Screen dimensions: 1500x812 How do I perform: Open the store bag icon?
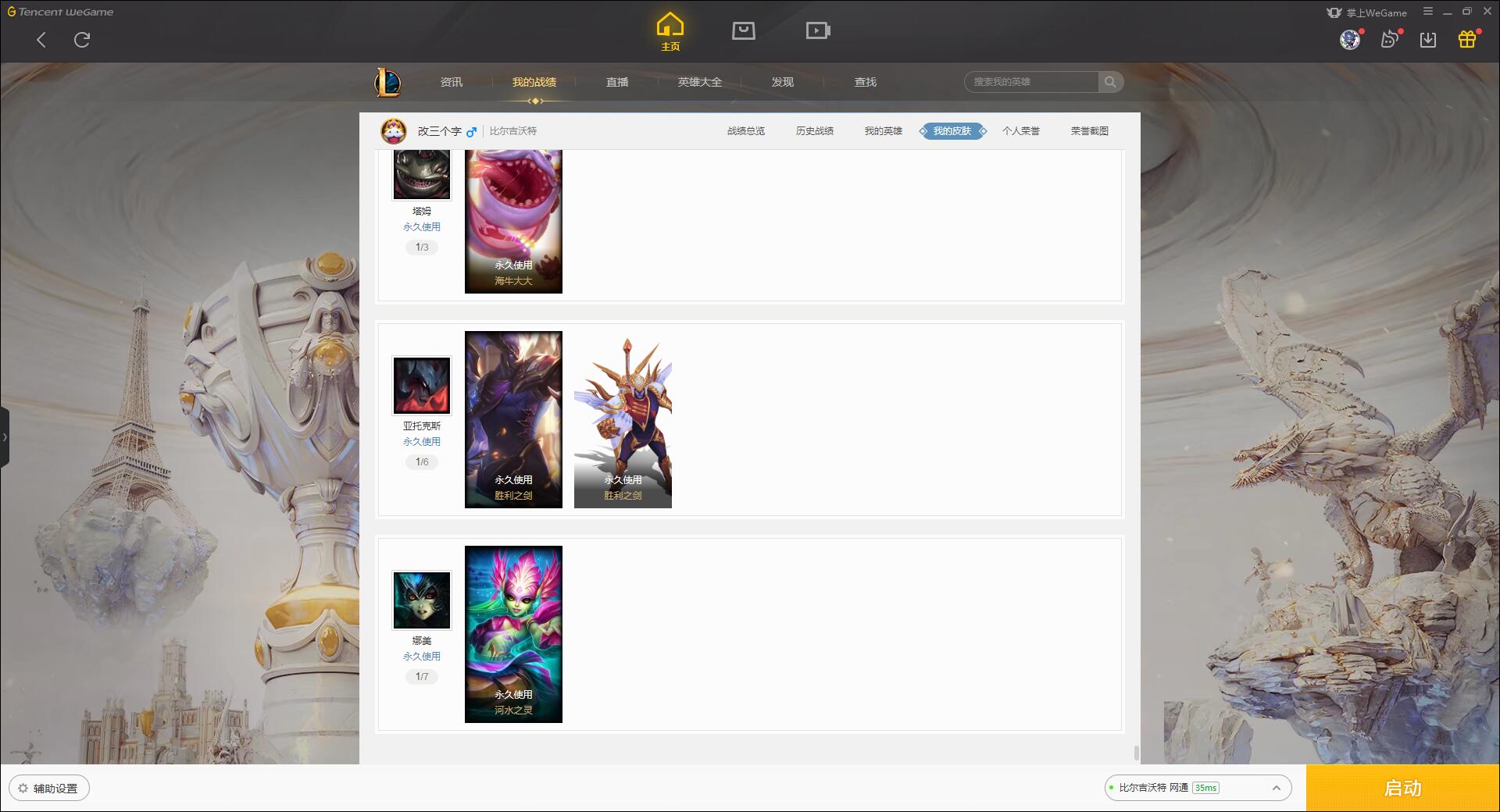pyautogui.click(x=744, y=30)
